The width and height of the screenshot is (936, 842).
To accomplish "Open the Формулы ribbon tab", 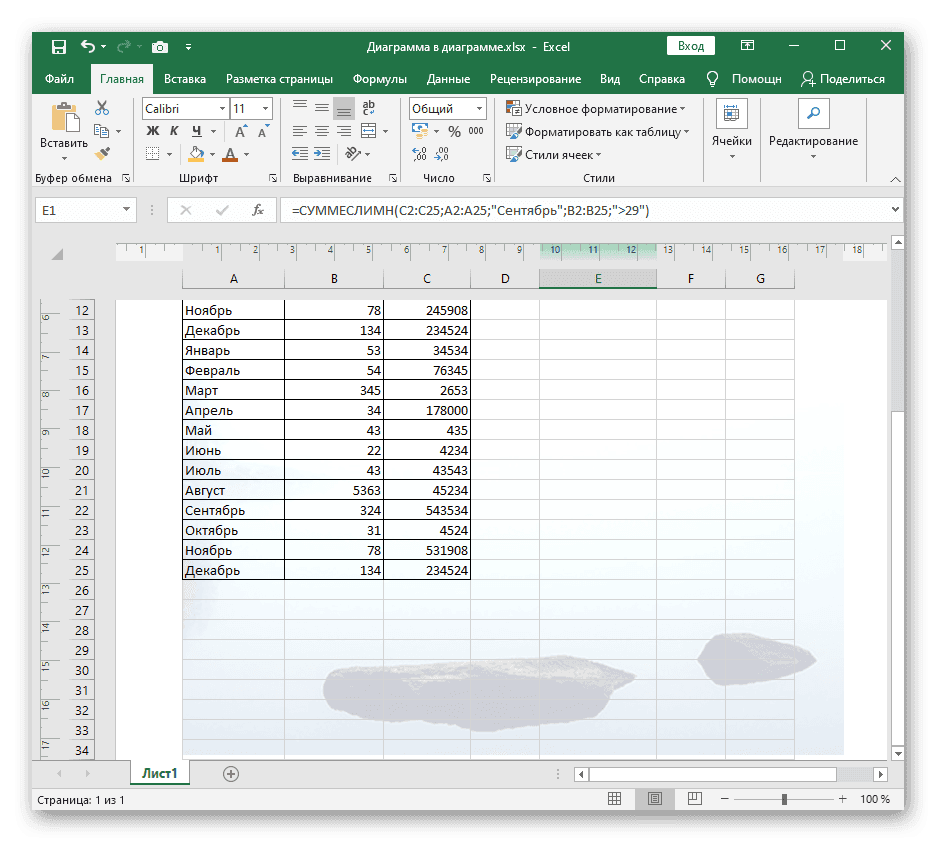I will point(379,79).
